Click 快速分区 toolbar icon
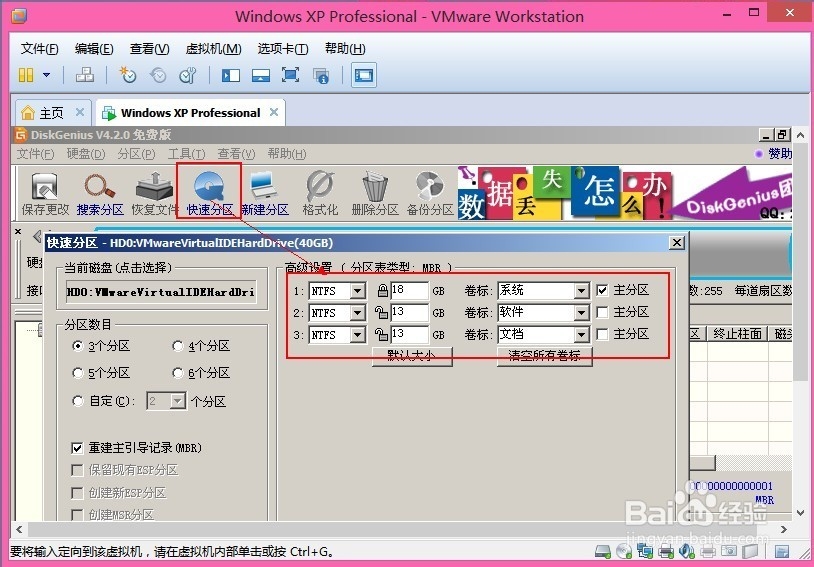The height and width of the screenshot is (567, 814). pos(210,195)
